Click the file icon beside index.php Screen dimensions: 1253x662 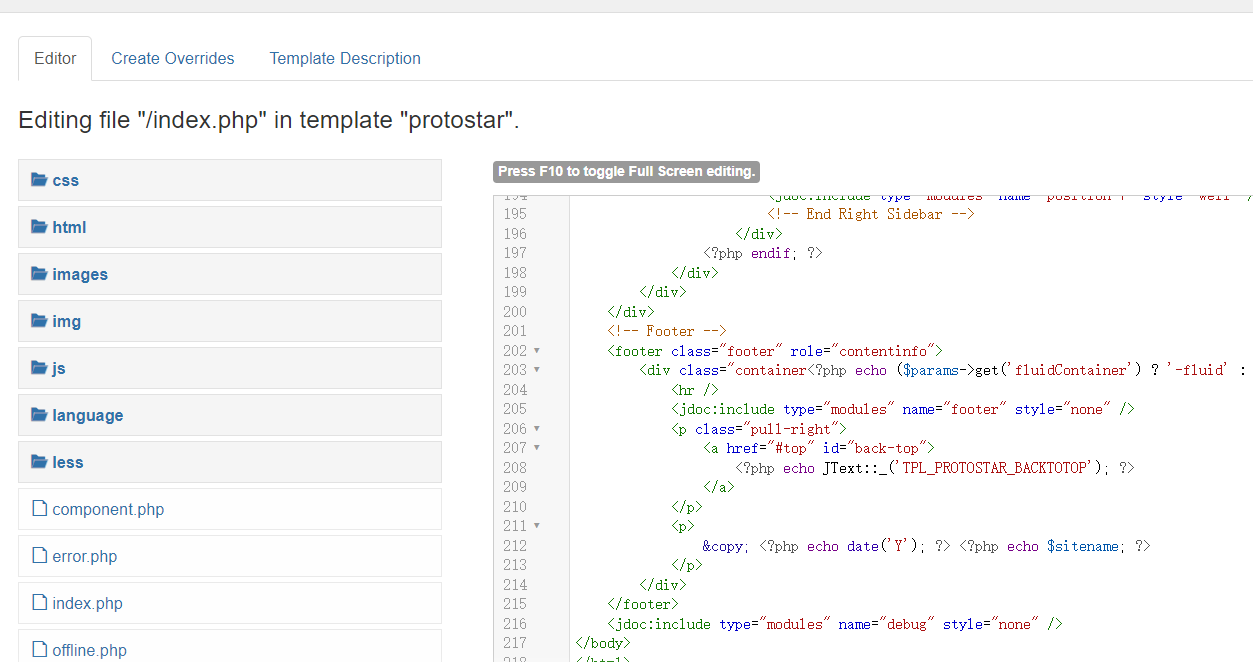click(40, 603)
